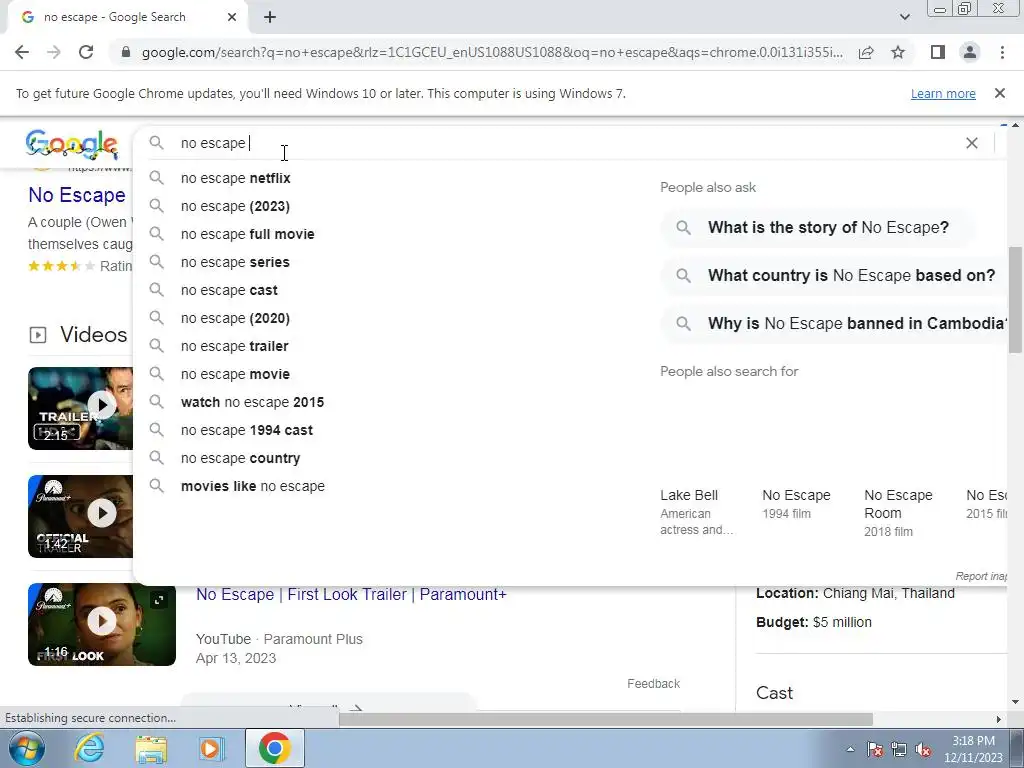Open the Chrome profile avatar icon
1024x768 pixels.
[x=970, y=52]
